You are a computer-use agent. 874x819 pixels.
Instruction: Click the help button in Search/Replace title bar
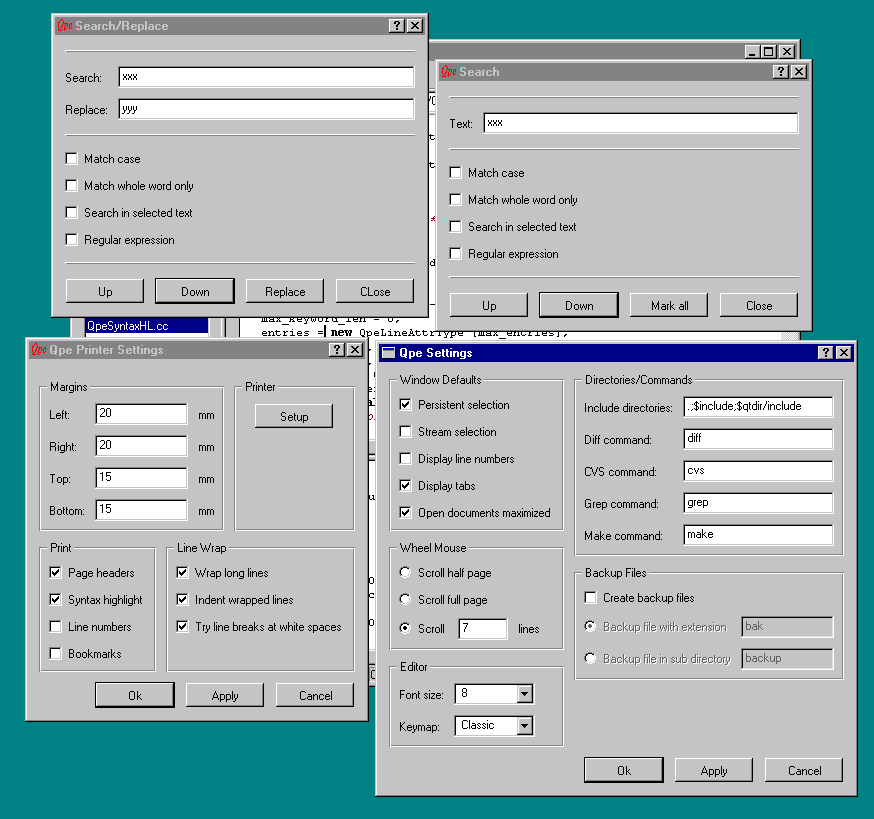[396, 26]
